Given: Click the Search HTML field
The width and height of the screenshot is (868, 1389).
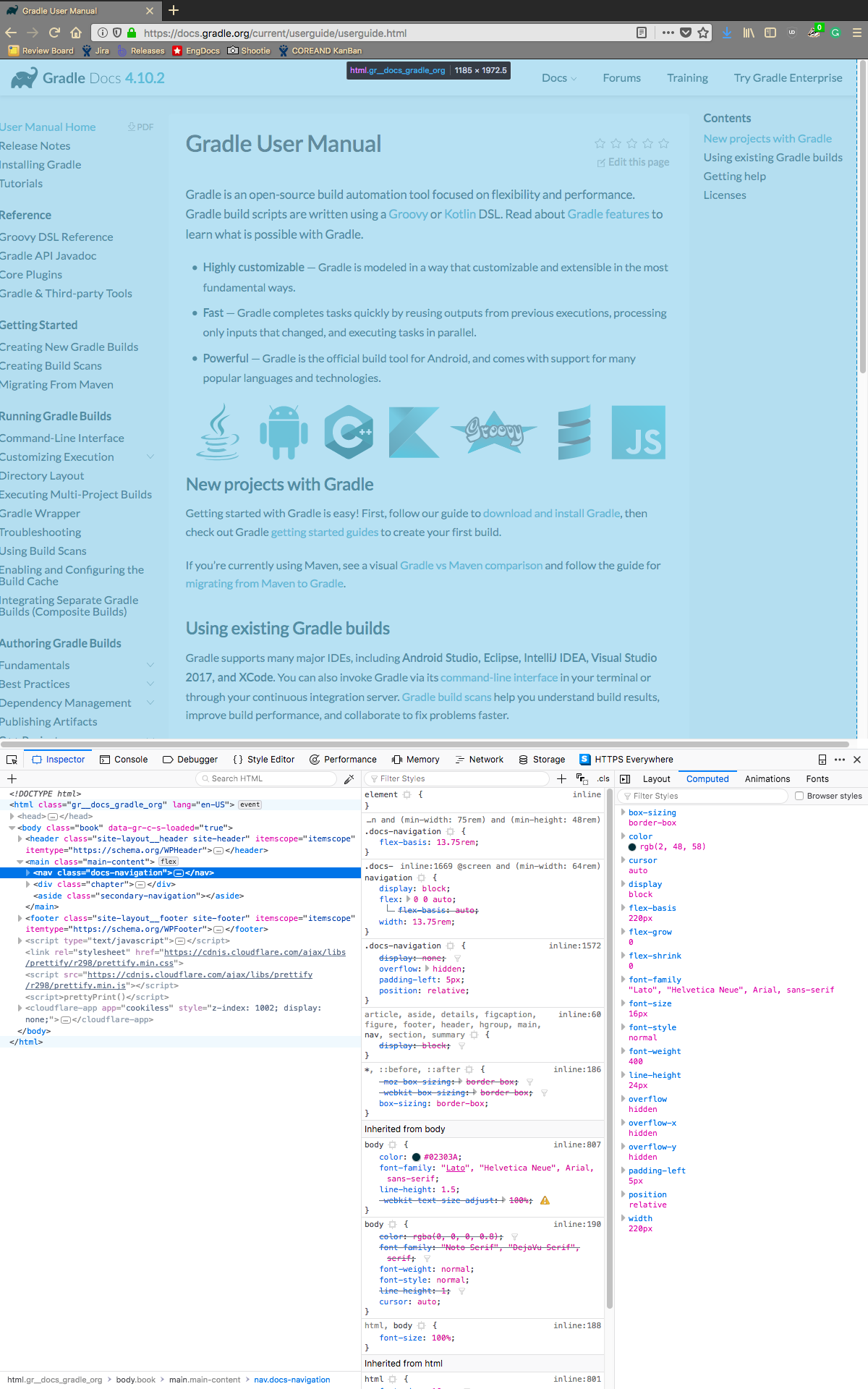Looking at the screenshot, I should 265,778.
